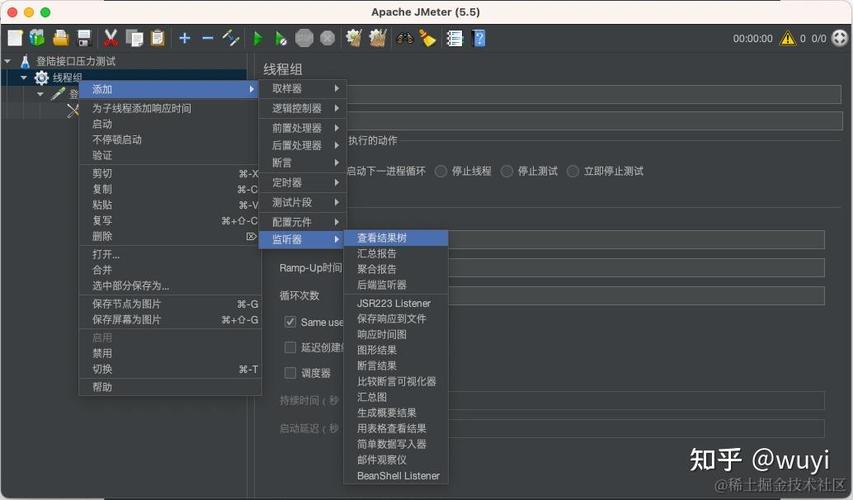
Task: Open the 配置元件 submenu
Action: (302, 222)
